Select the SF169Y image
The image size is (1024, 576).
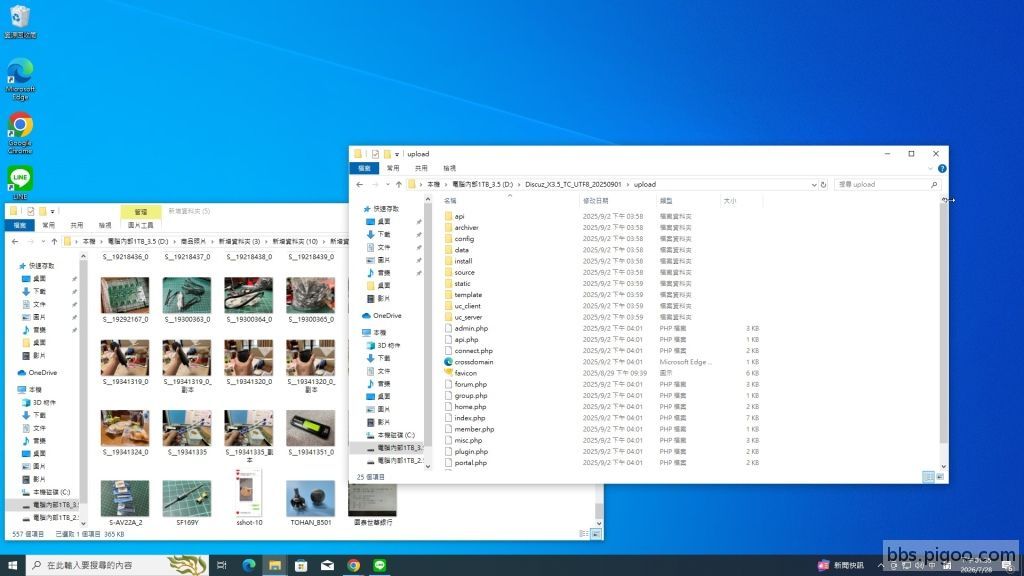[187, 503]
